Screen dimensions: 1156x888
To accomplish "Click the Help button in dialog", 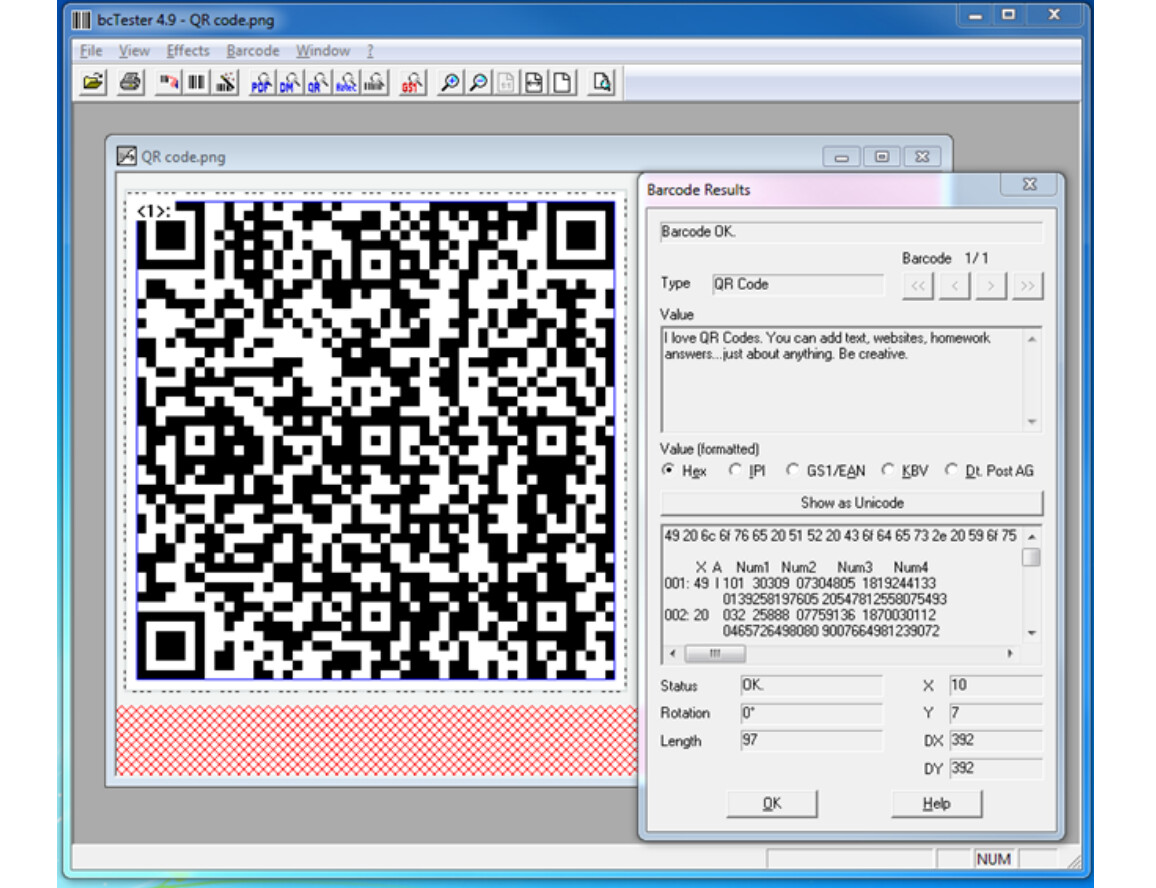I will 936,804.
